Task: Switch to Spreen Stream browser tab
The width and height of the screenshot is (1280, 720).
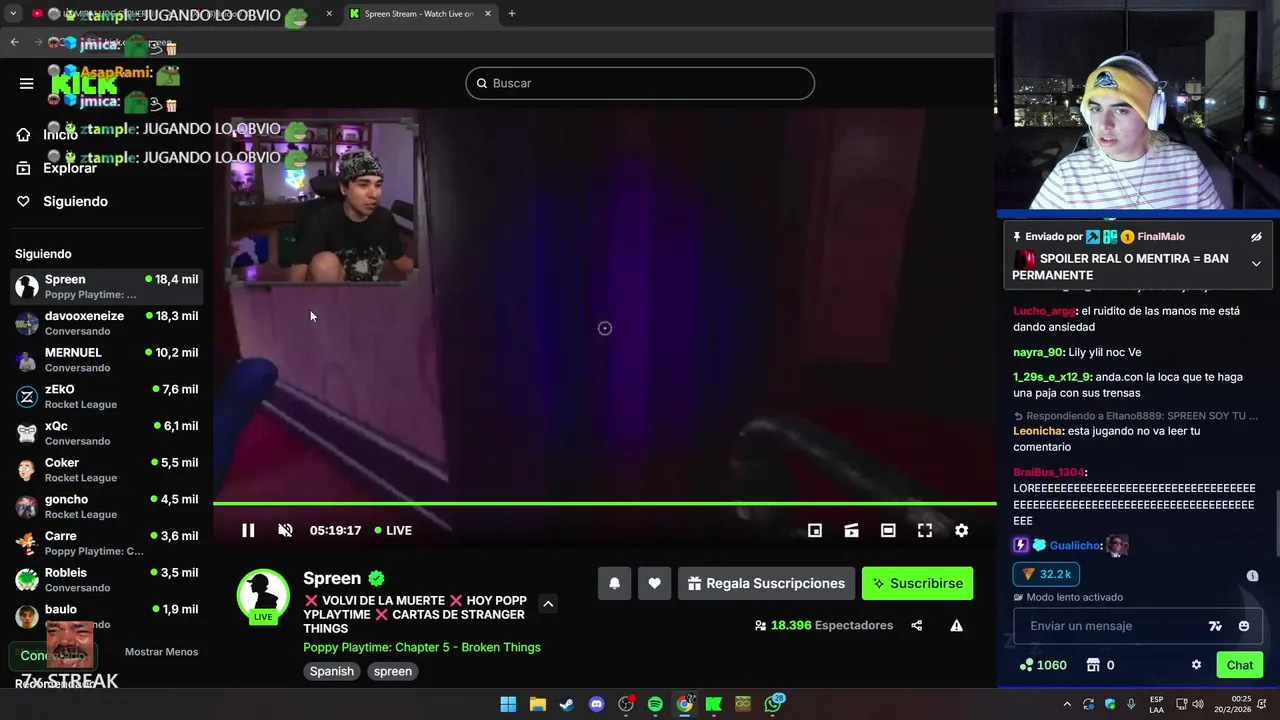Action: click(x=420, y=14)
